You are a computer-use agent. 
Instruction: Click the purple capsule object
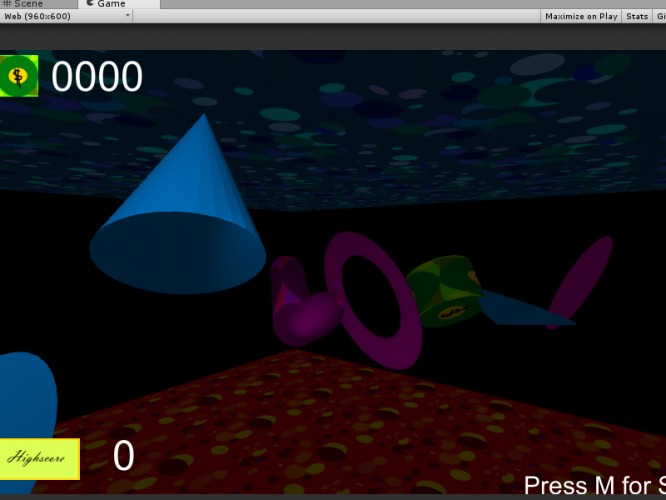click(305, 302)
